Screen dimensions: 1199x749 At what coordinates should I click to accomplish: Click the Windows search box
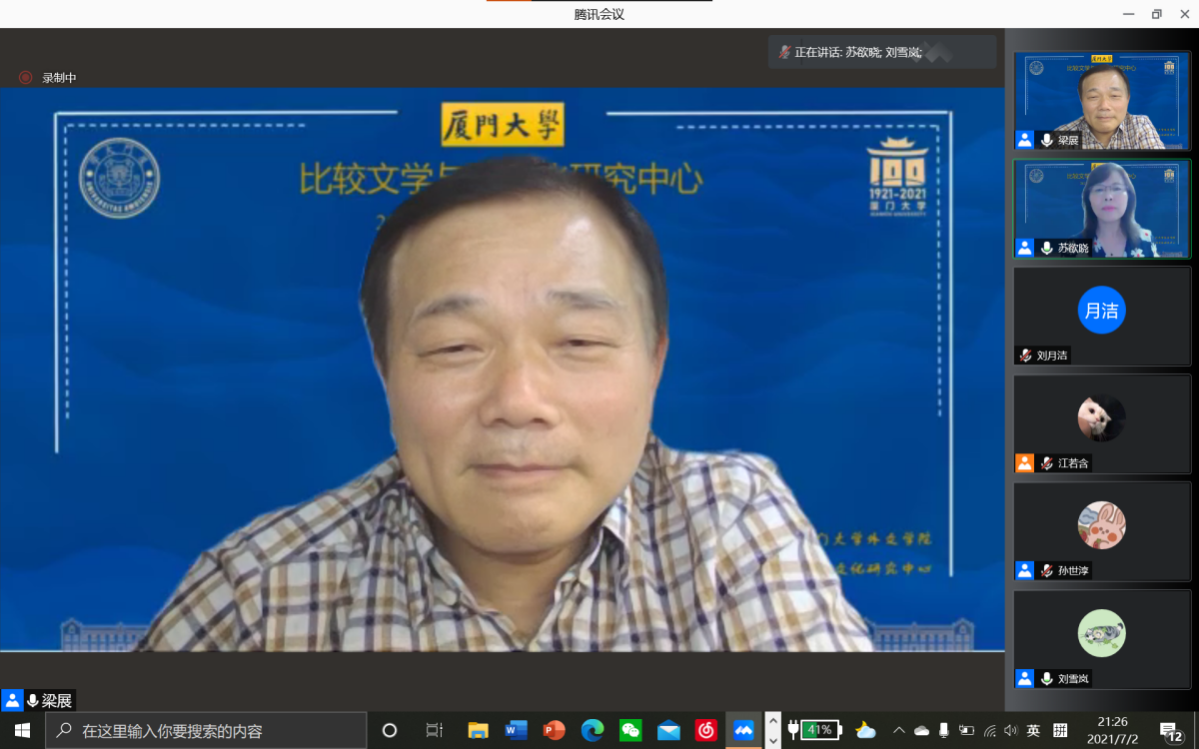pyautogui.click(x=206, y=730)
